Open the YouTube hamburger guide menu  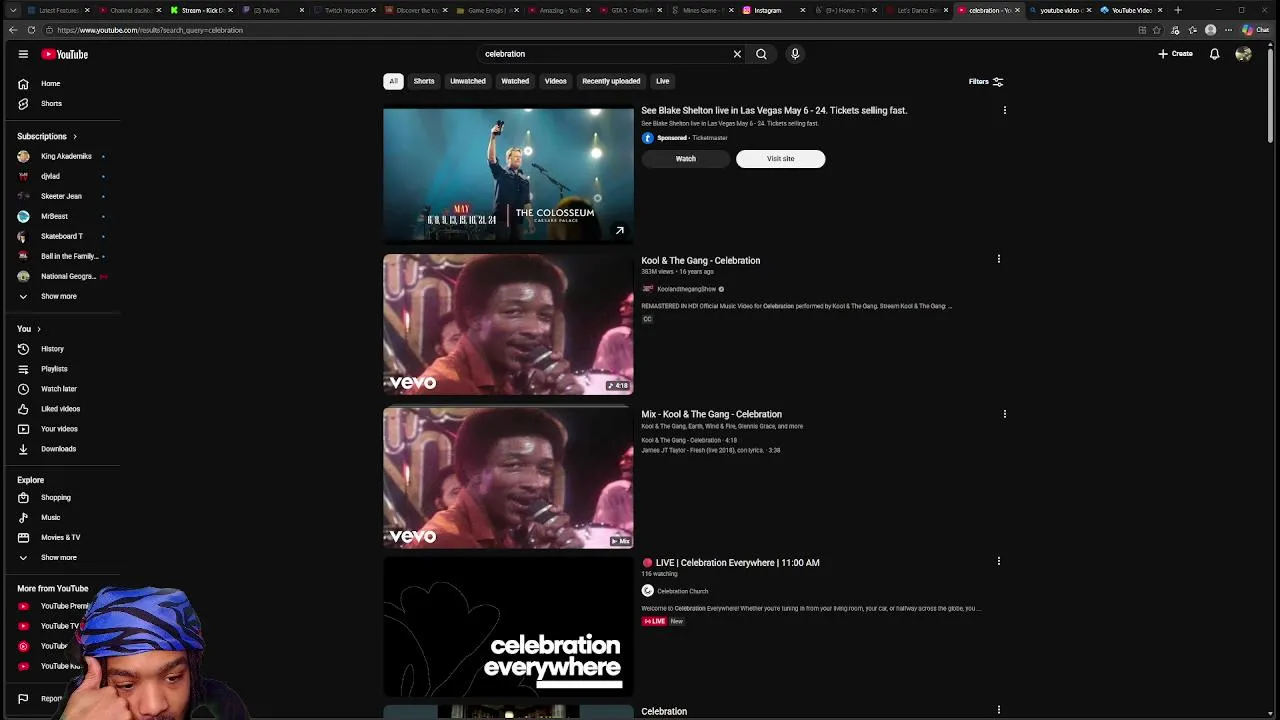(23, 54)
